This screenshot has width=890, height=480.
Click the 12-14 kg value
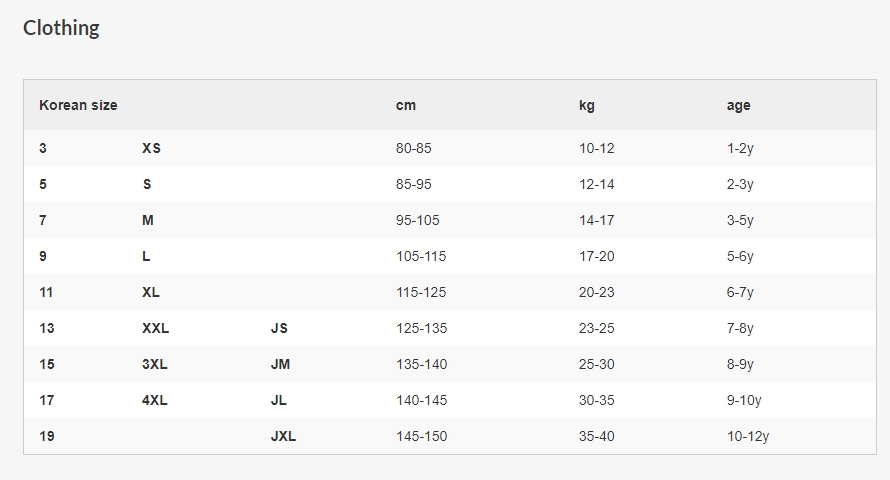coord(597,184)
